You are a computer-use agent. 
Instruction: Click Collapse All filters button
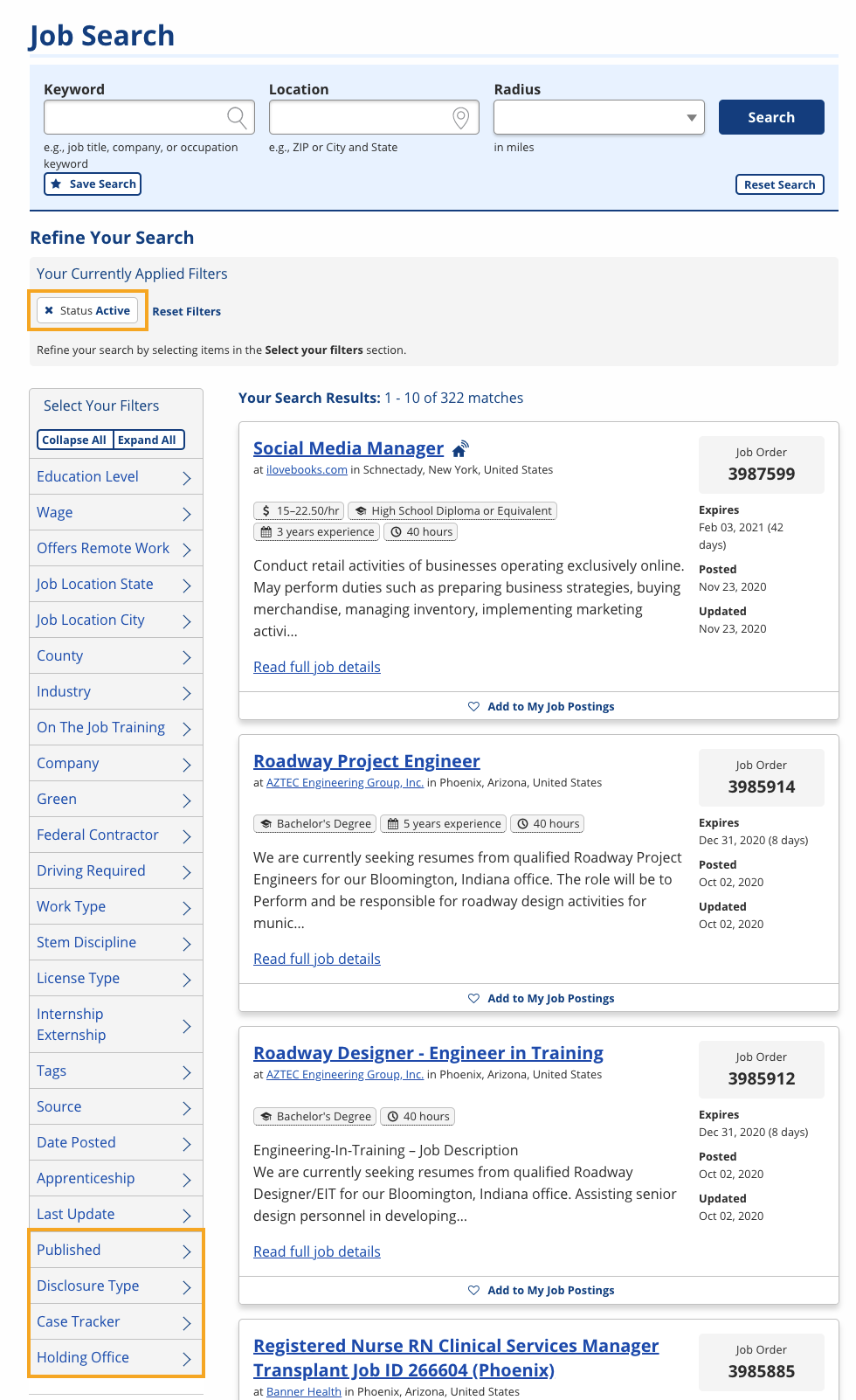tap(74, 440)
